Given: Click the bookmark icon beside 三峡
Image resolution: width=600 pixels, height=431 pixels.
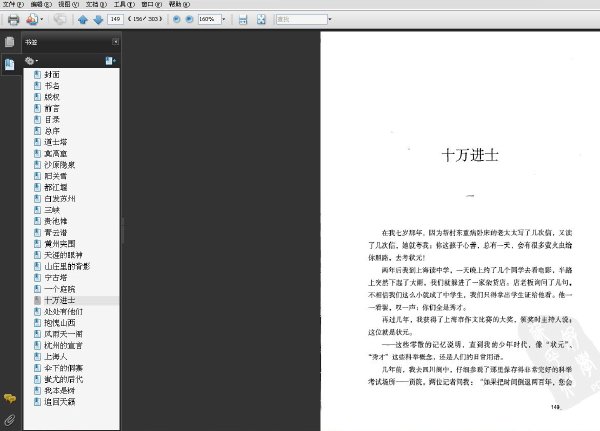Looking at the screenshot, I should pyautogui.click(x=37, y=210).
